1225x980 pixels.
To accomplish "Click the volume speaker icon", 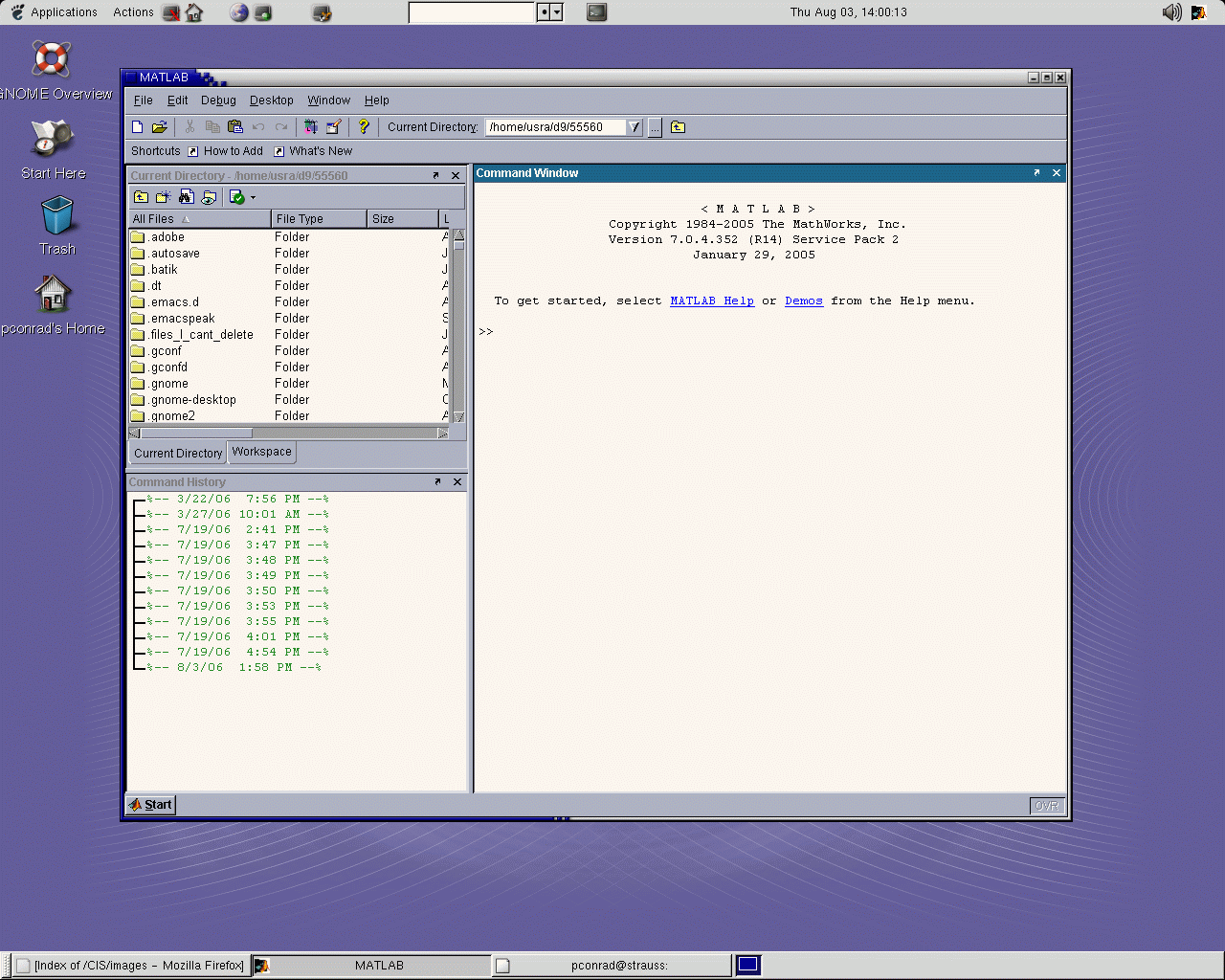I will click(1171, 12).
